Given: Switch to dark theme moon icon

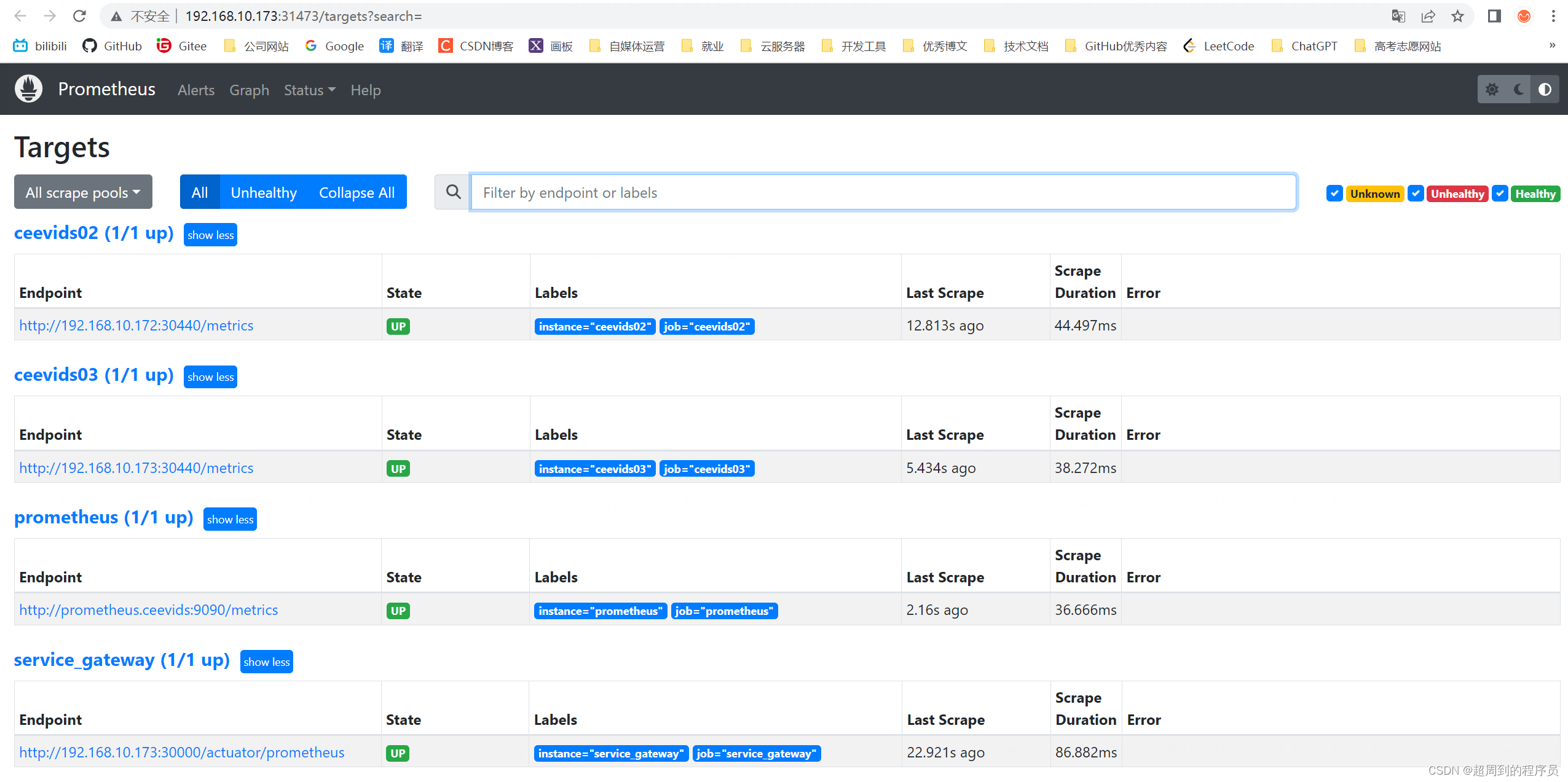Looking at the screenshot, I should [x=1518, y=90].
